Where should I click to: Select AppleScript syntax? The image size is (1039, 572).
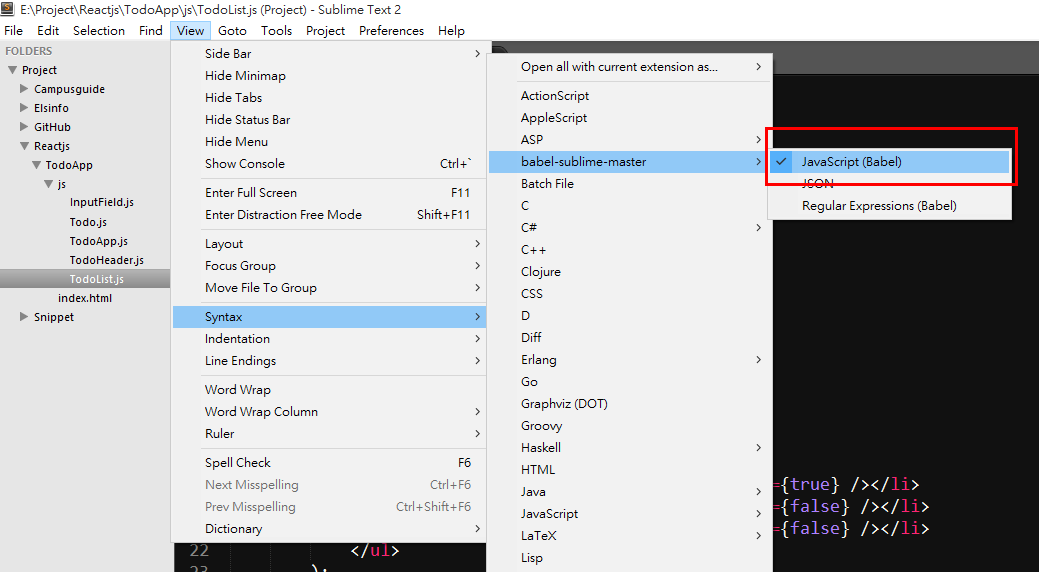click(x=629, y=117)
